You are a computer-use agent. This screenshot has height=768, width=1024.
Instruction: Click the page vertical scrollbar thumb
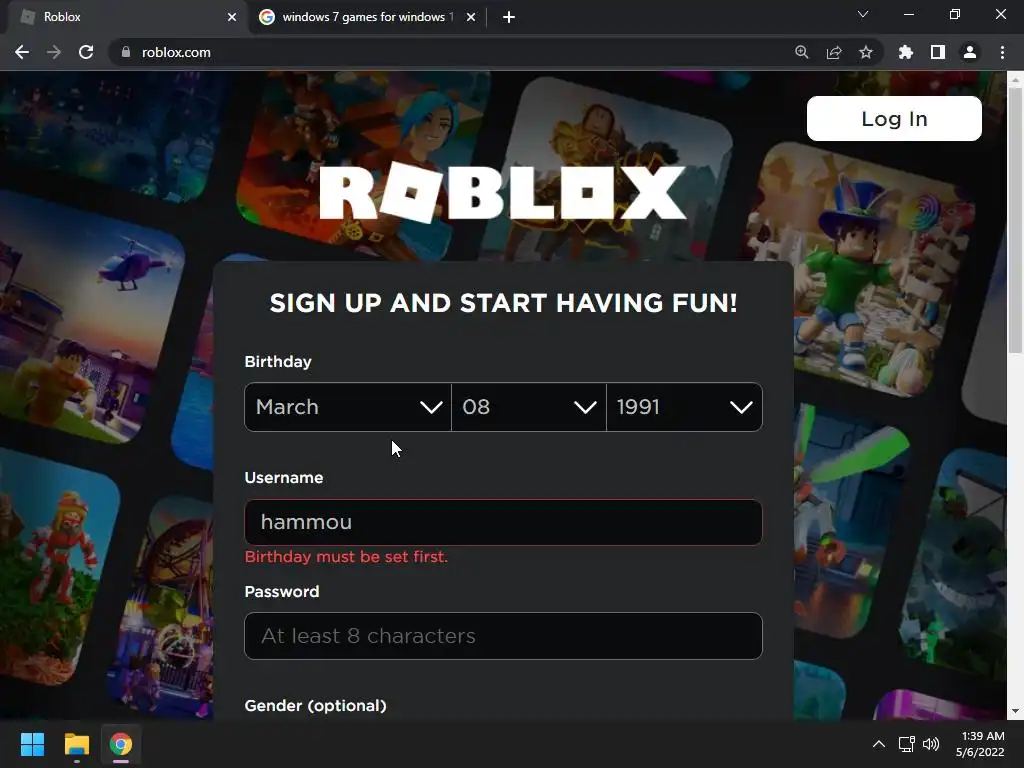1015,221
